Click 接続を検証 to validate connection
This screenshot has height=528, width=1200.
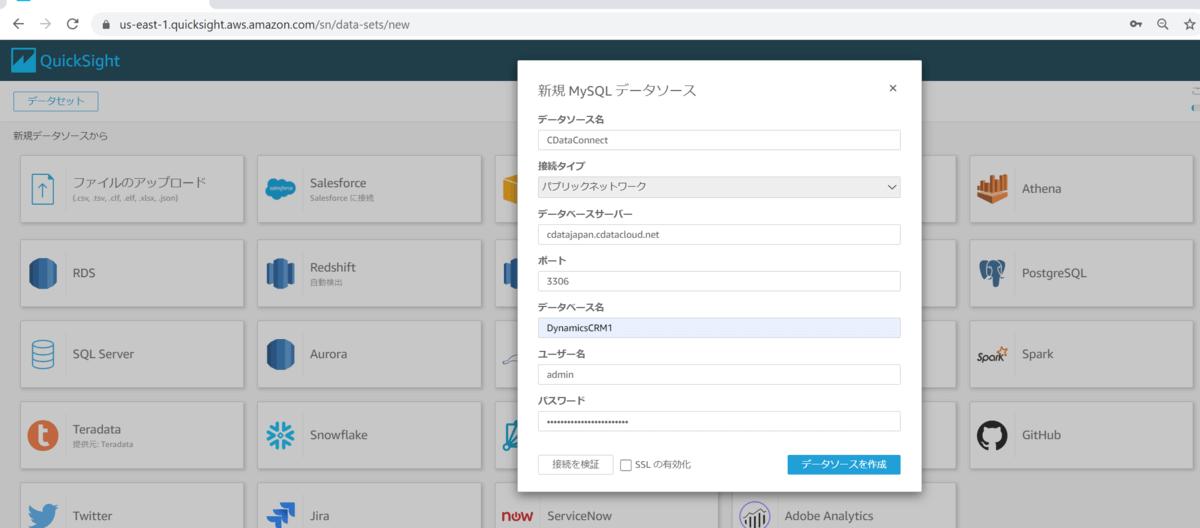pos(575,464)
